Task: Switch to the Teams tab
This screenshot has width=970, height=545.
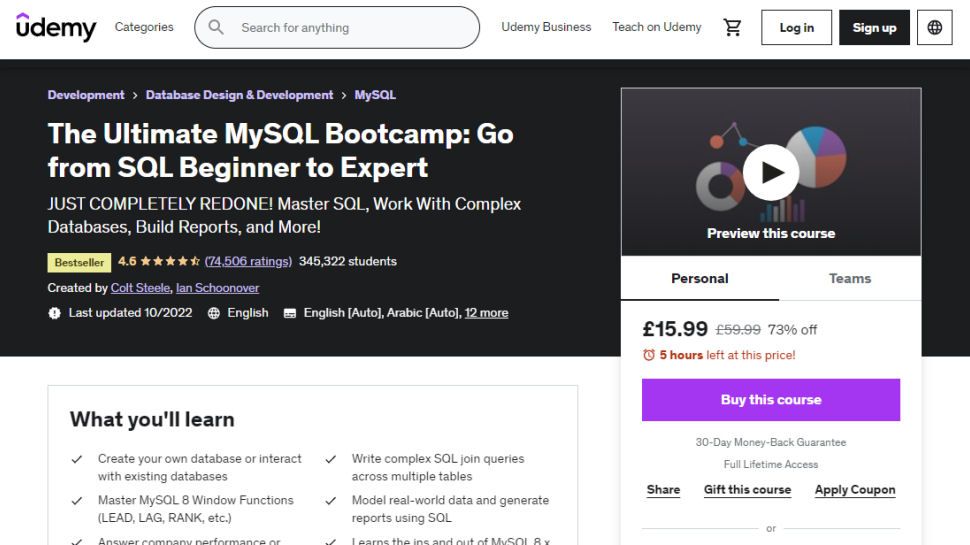Action: coord(850,279)
